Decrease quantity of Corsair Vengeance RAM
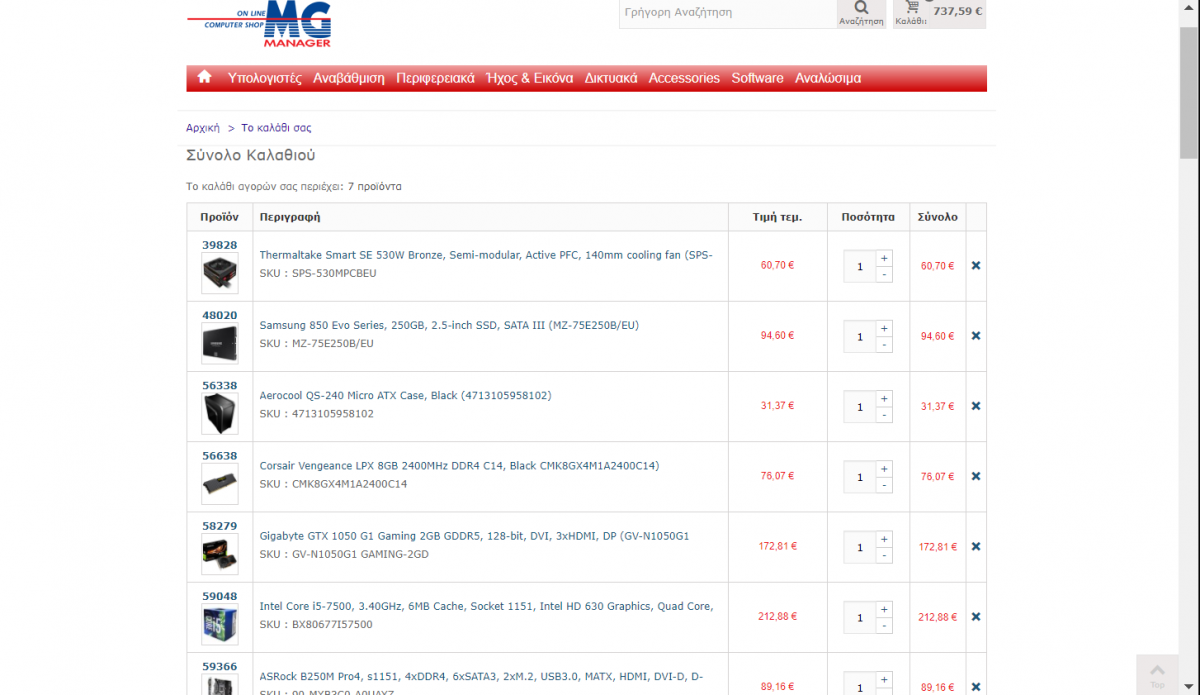The height and width of the screenshot is (695, 1200). click(884, 484)
